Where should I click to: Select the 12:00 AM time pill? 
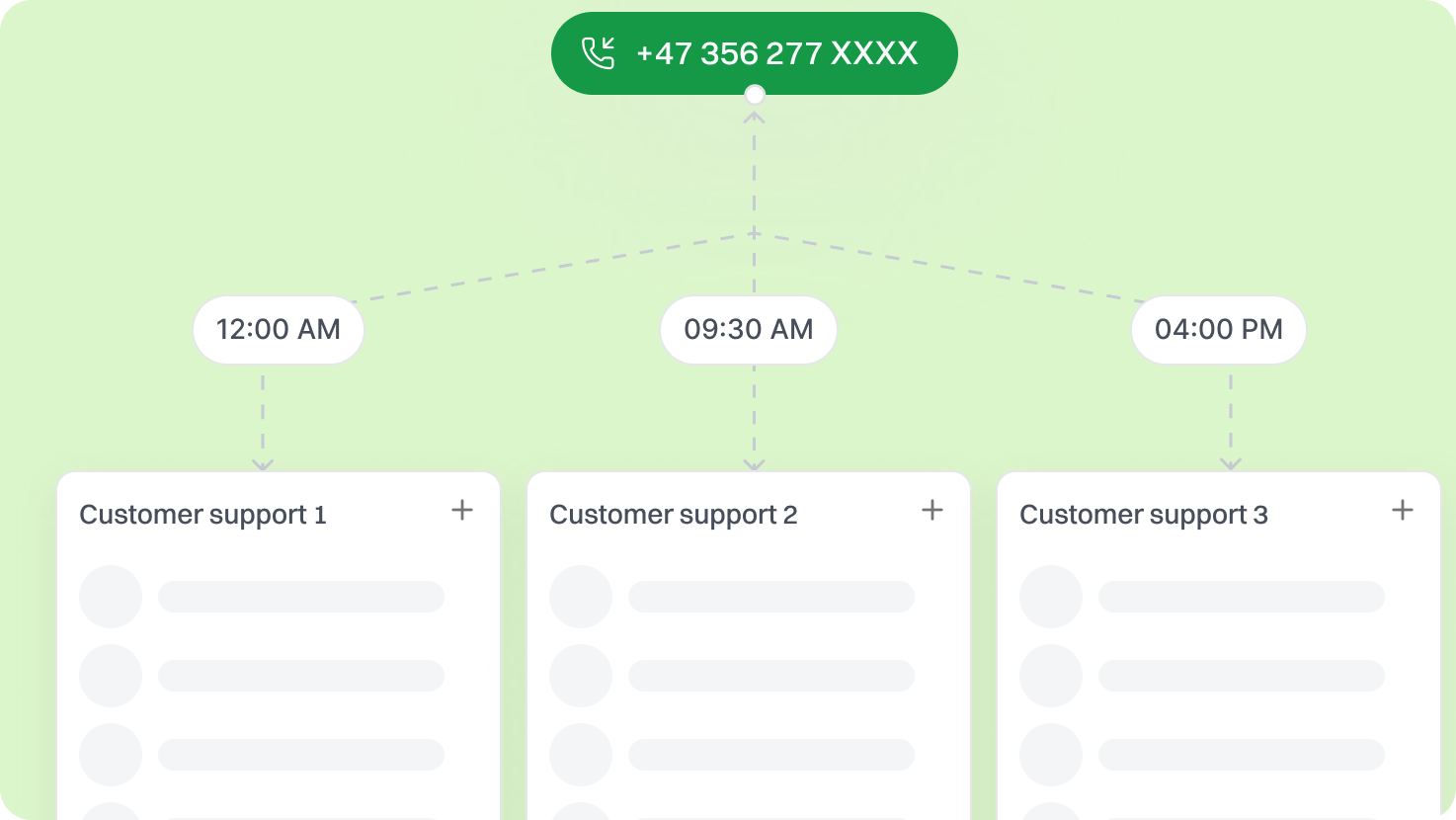[279, 330]
